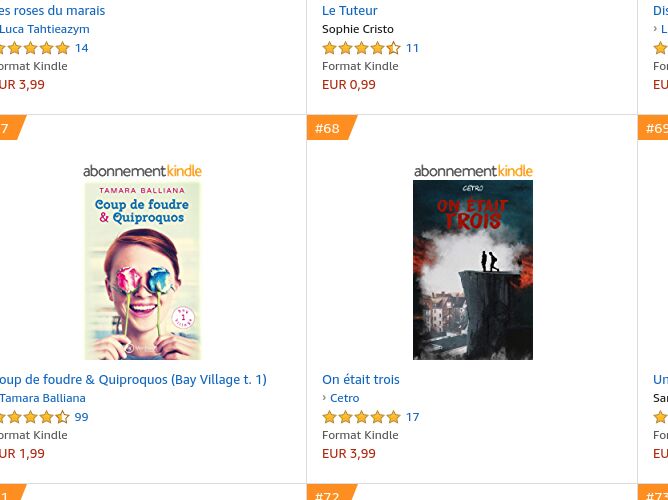668x500 pixels.
Task: Open Coup de foudre & Quiproquos cover image
Action: (x=142, y=271)
